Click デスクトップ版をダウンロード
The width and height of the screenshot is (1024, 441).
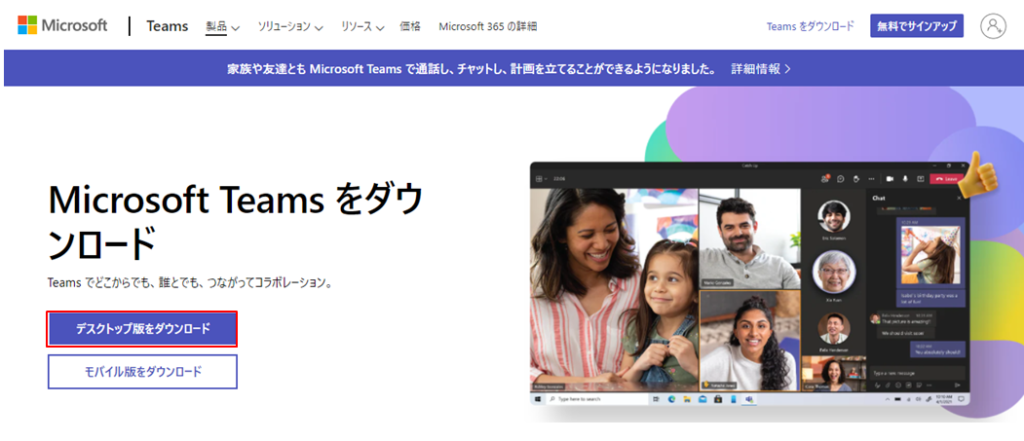(142, 329)
